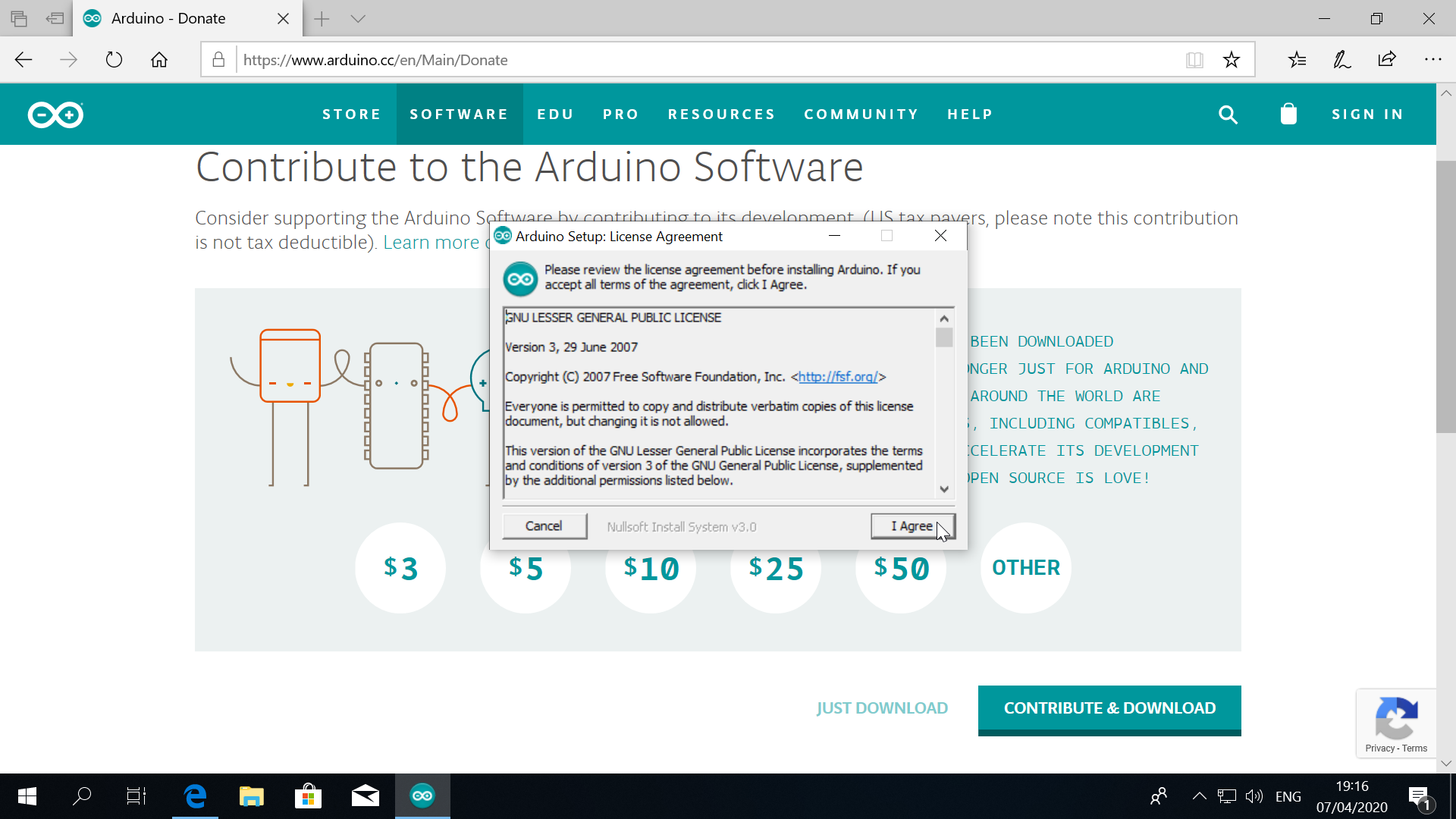Screen dimensions: 1456x819
Task: Toggle reading view icon in address bar
Action: click(1194, 60)
